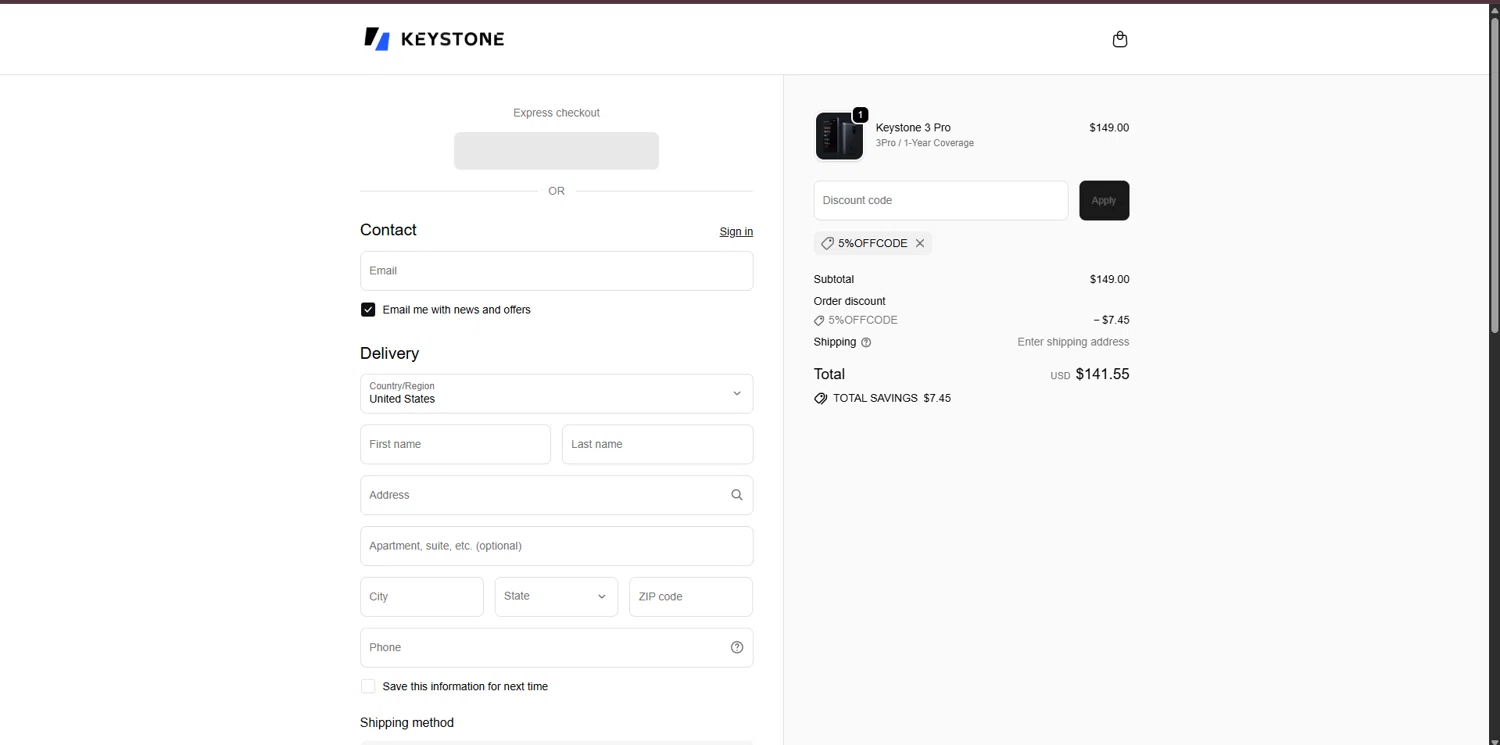Click the Express checkout button
The width and height of the screenshot is (1500, 745).
pyautogui.click(x=556, y=151)
